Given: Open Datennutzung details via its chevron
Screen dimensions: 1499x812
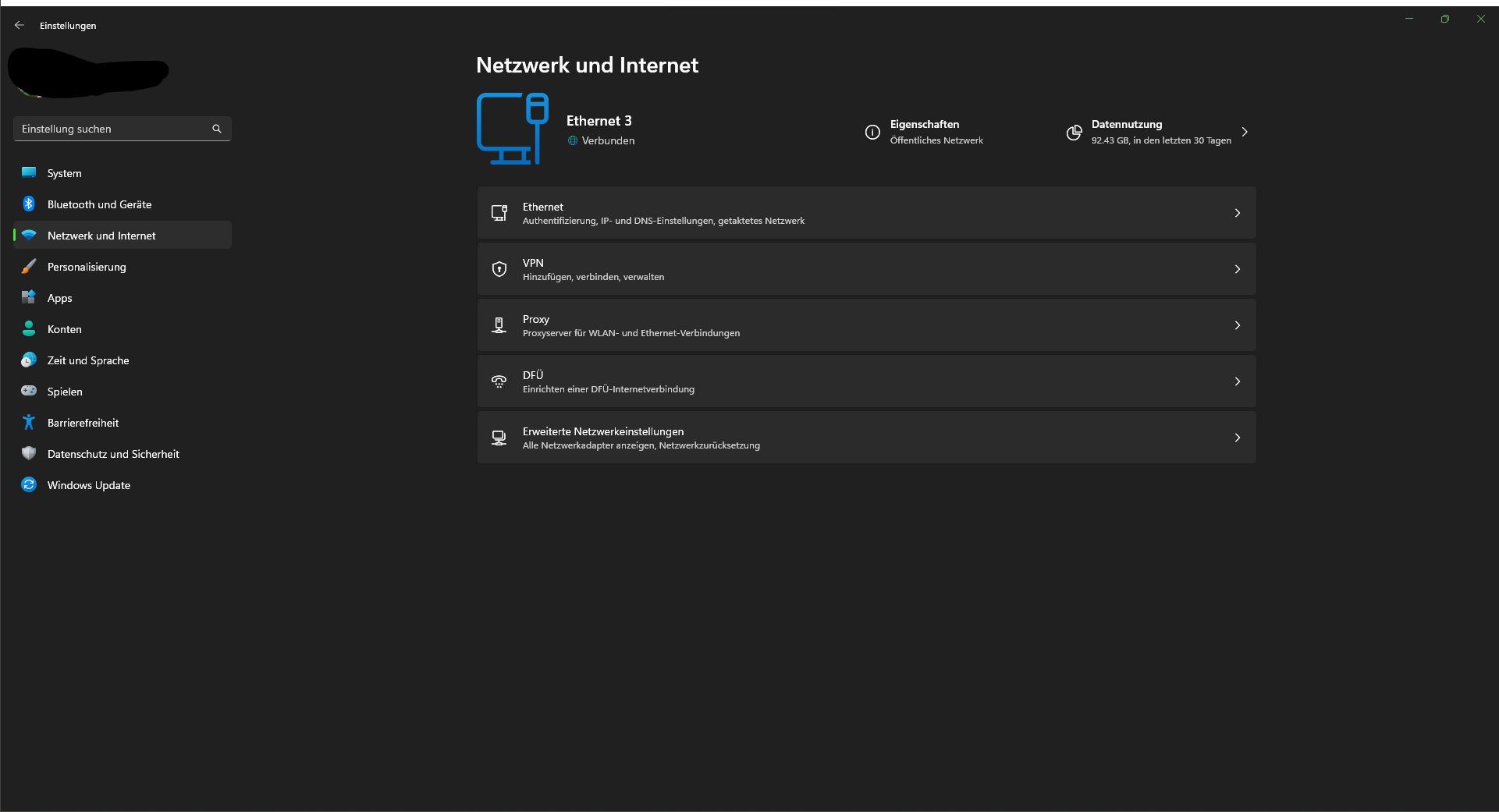Looking at the screenshot, I should click(x=1245, y=132).
